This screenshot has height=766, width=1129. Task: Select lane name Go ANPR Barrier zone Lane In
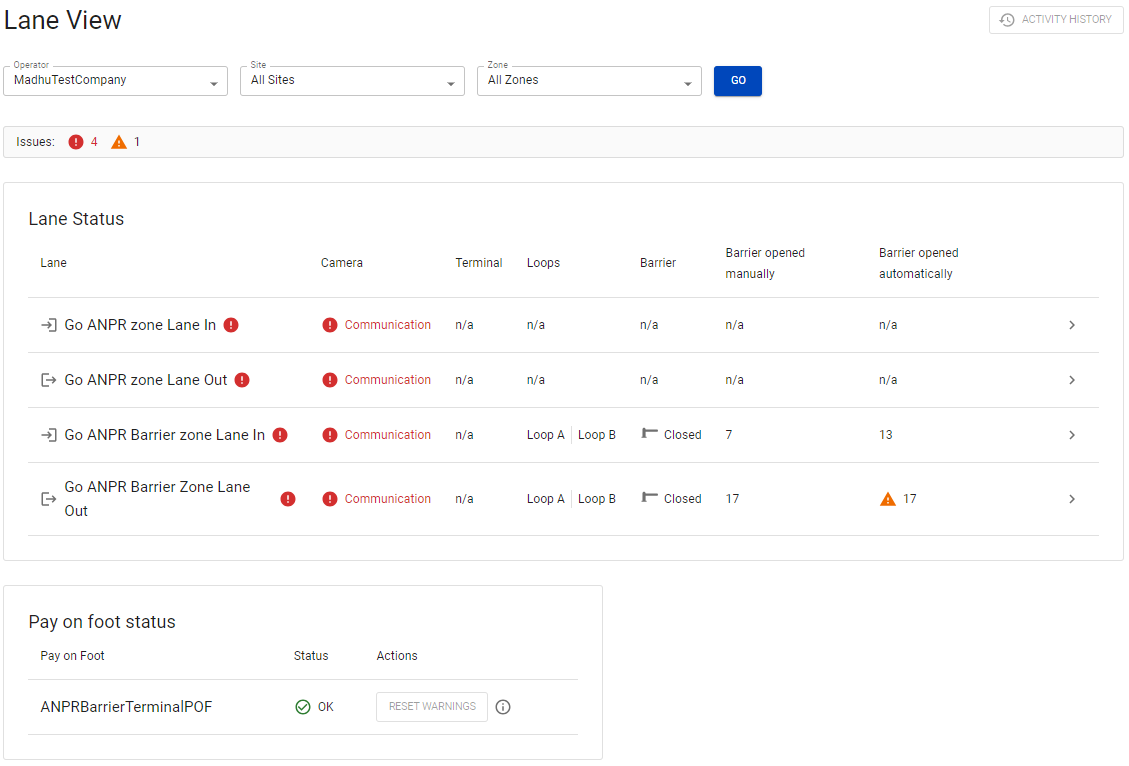(164, 435)
